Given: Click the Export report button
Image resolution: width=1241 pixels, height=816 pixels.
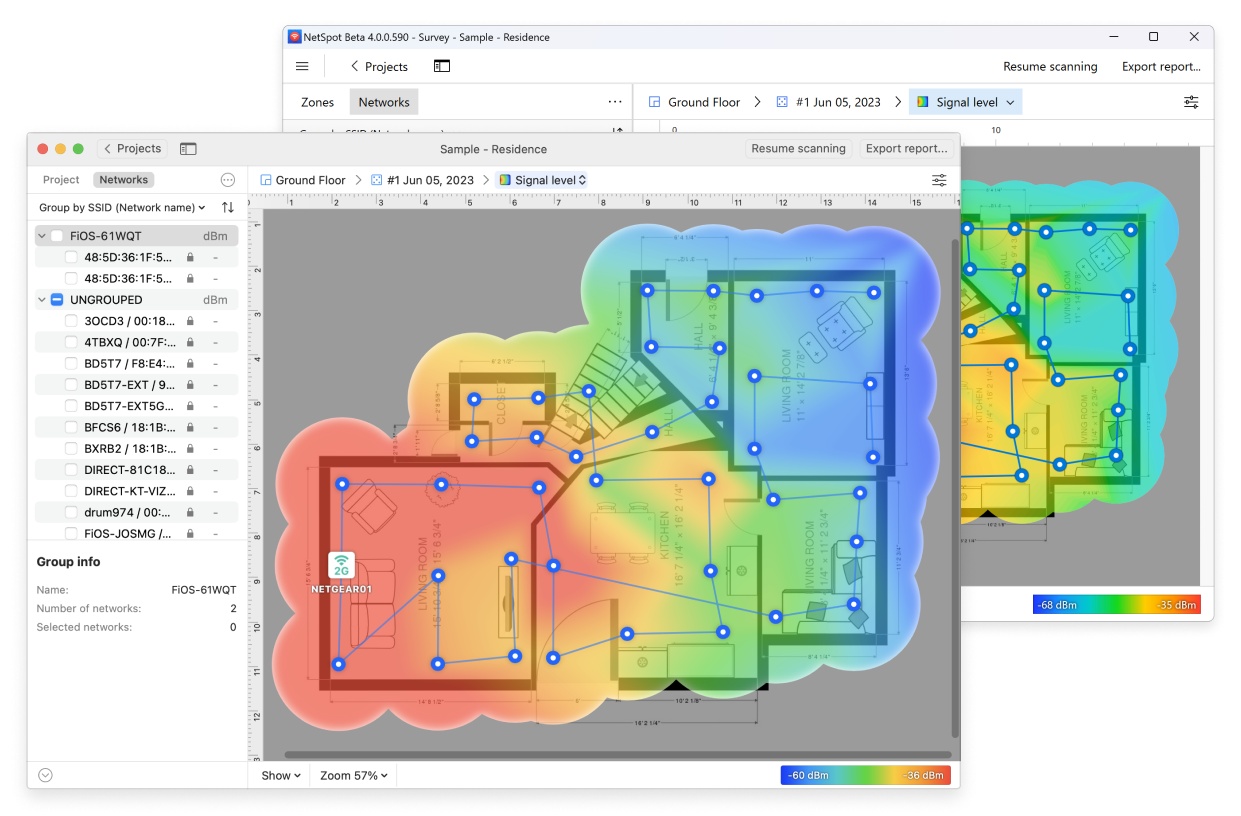Looking at the screenshot, I should tap(907, 148).
